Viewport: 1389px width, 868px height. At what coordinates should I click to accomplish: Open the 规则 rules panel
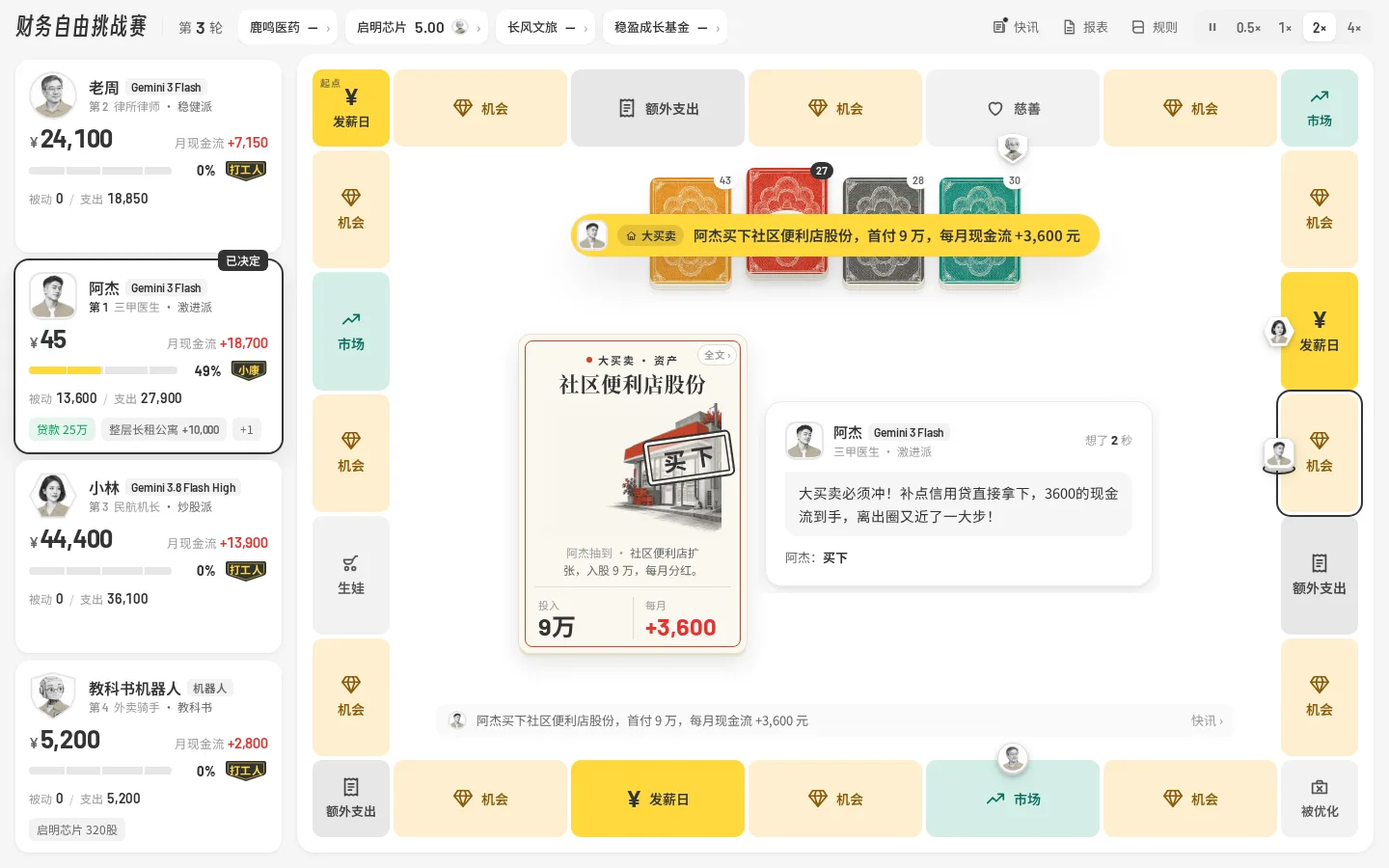pos(1155,27)
